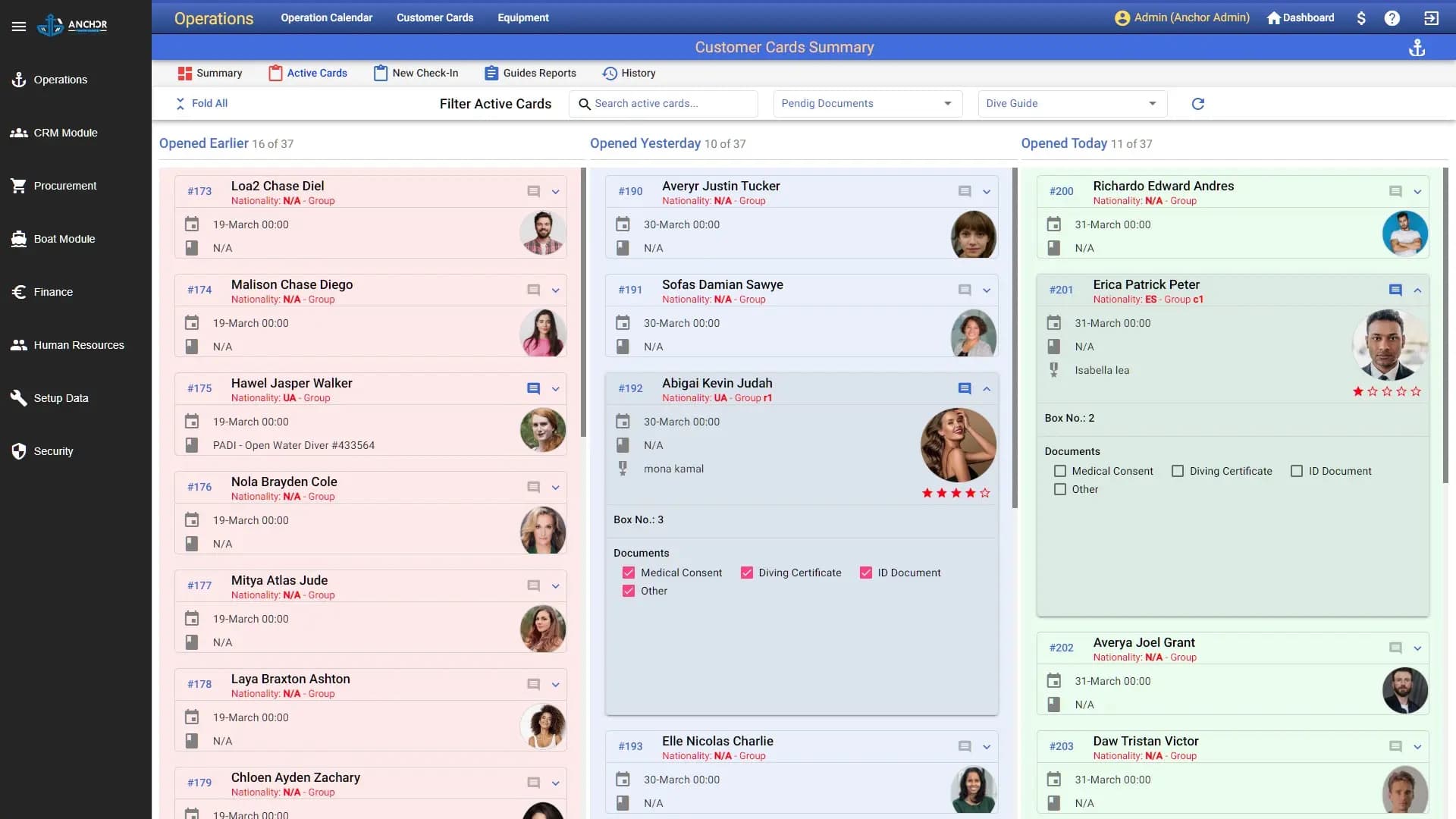Click the logout icon in top bar
This screenshot has height=819, width=1456.
tap(1431, 18)
